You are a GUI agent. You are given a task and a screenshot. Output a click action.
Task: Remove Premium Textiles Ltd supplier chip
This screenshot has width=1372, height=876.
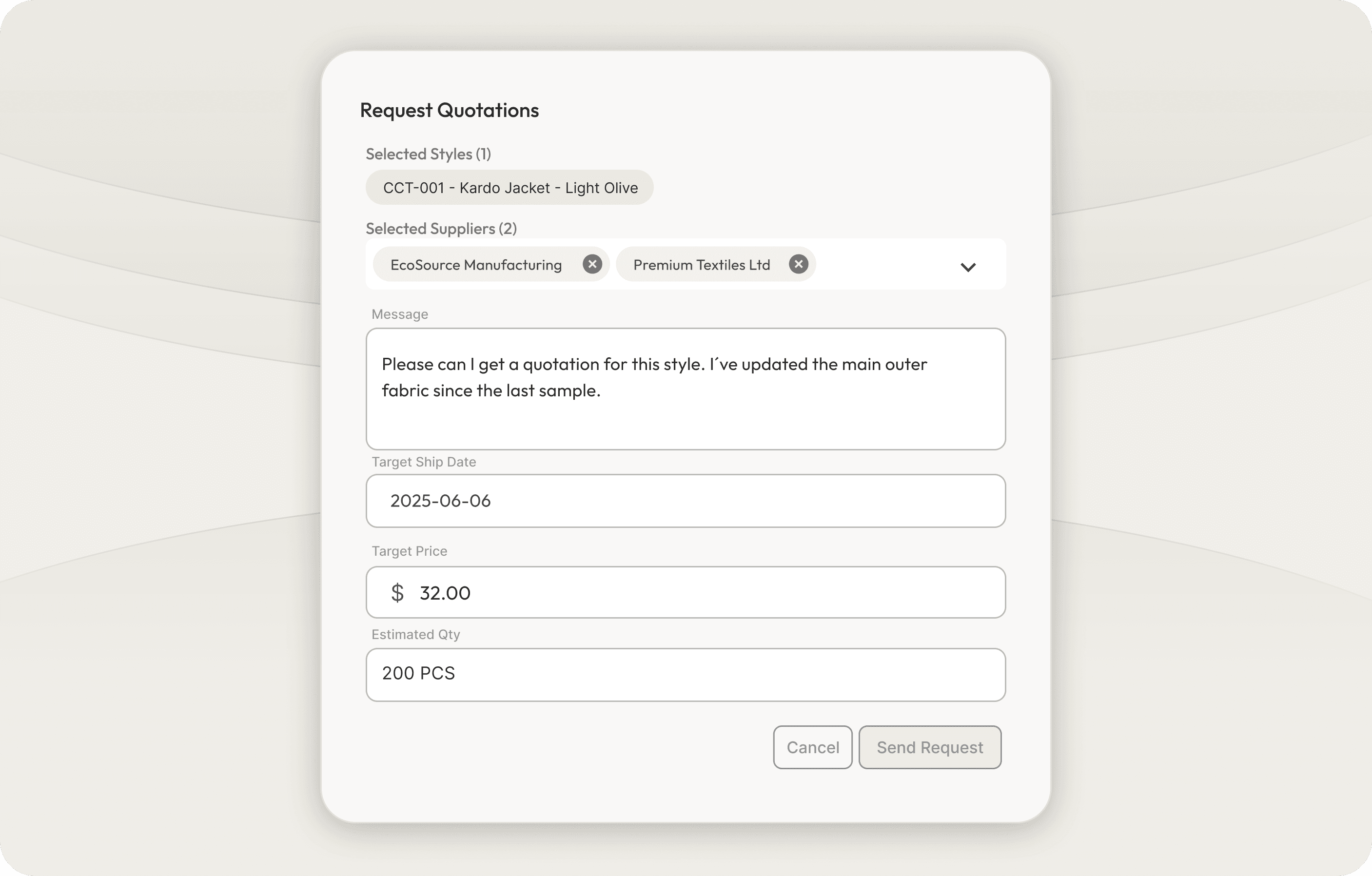[x=798, y=264]
